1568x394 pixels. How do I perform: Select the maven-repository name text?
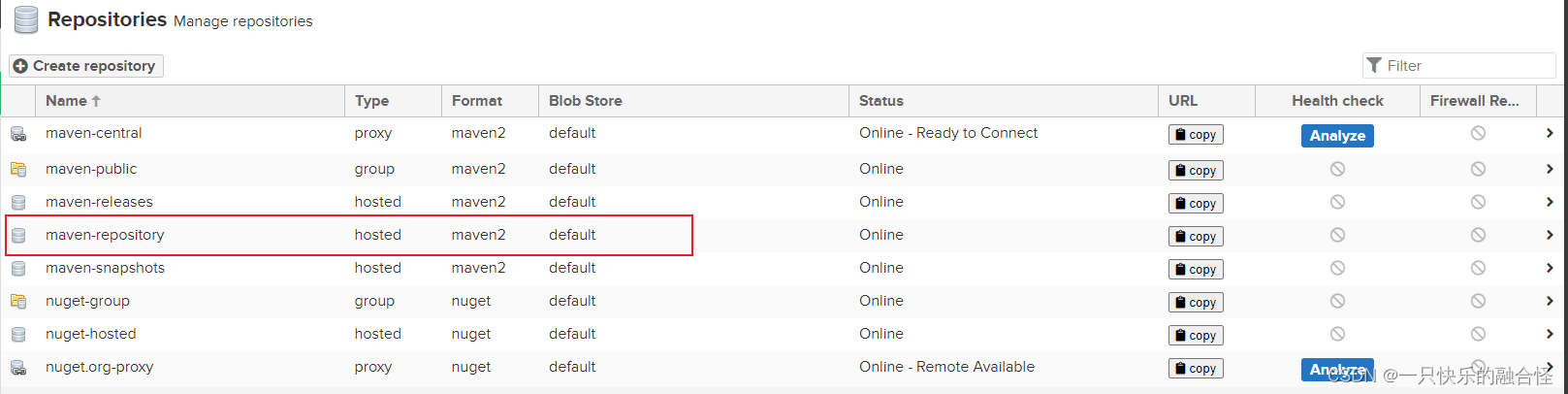pyautogui.click(x=105, y=235)
